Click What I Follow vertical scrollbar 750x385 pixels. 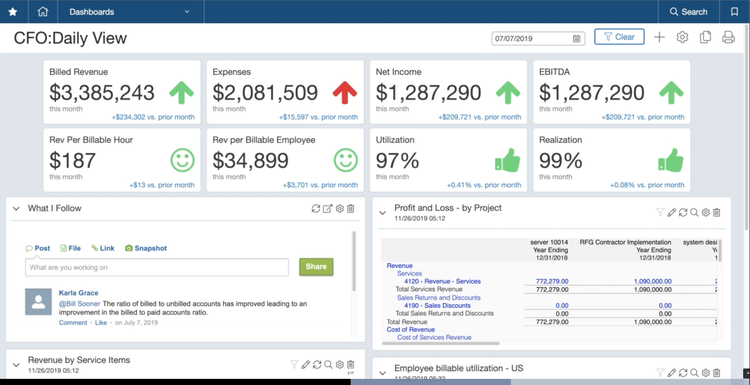tap(354, 261)
